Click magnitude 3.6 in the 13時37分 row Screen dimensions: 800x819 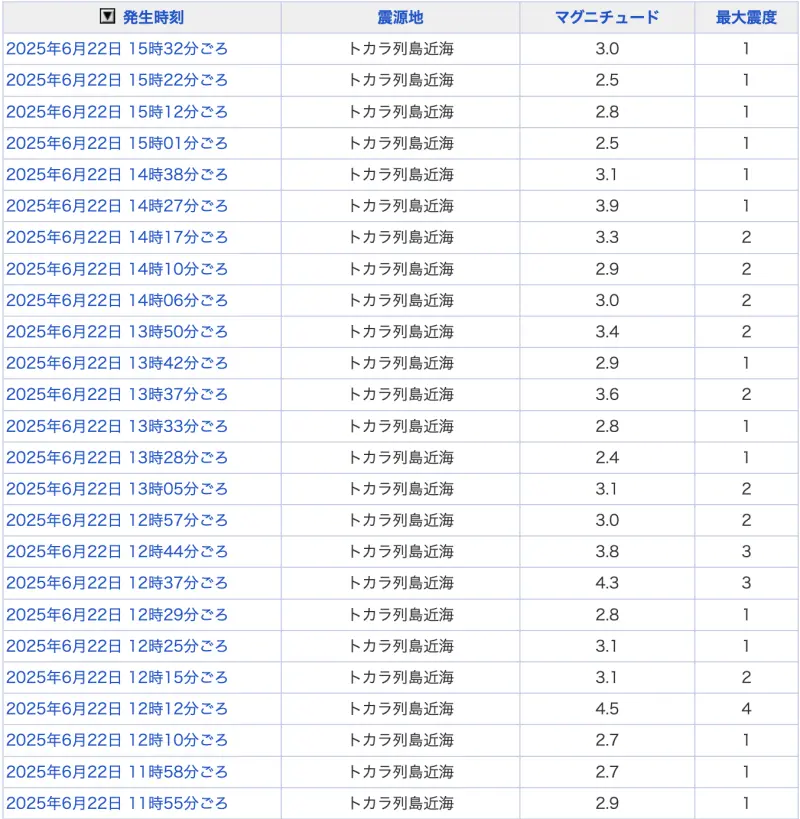(607, 394)
